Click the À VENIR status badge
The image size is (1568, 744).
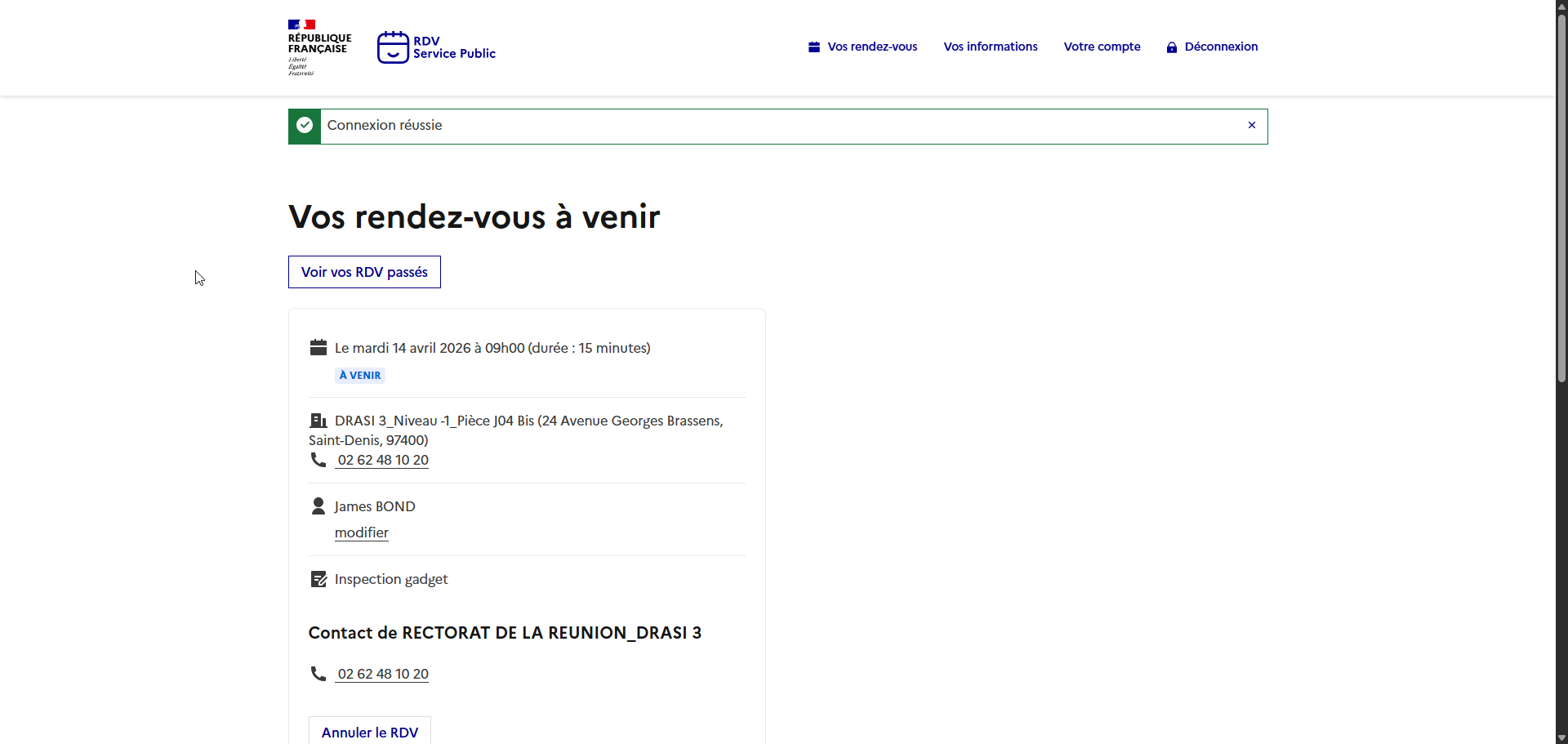tap(360, 376)
